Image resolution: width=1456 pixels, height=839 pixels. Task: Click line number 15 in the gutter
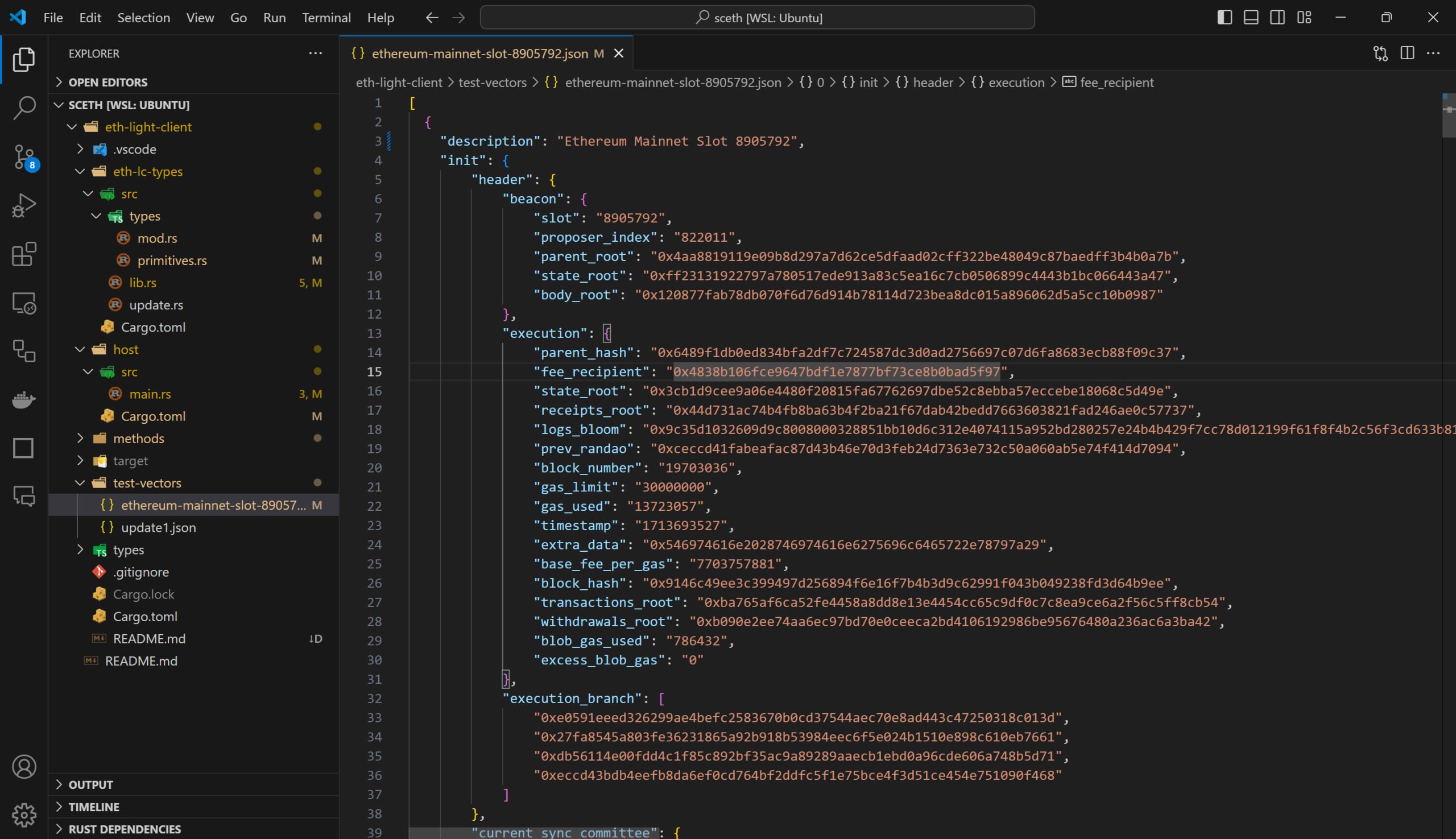coord(374,371)
